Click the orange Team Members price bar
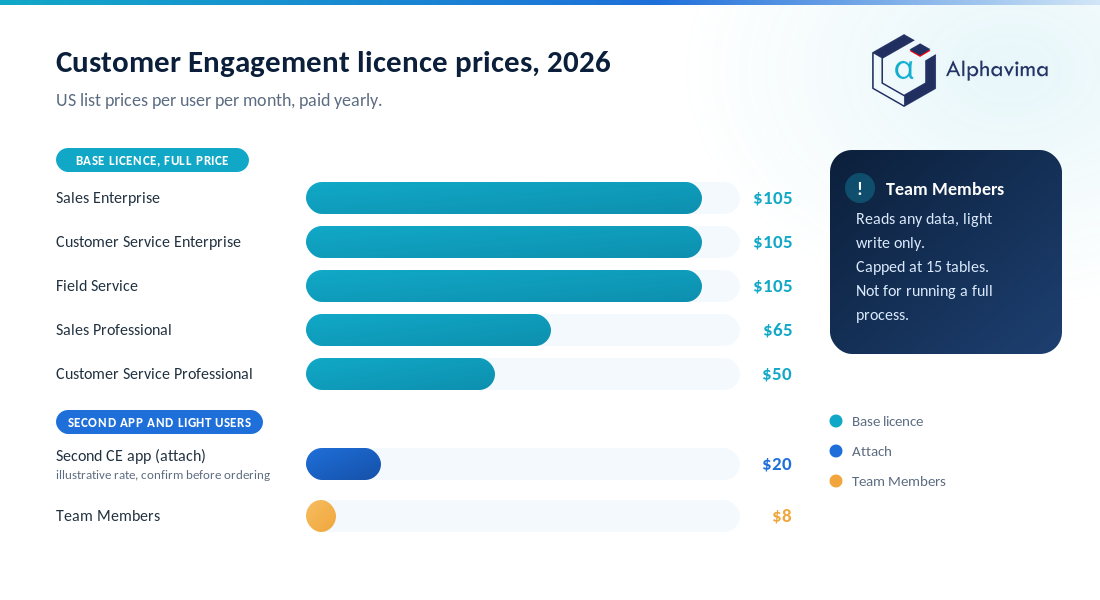 [x=321, y=516]
